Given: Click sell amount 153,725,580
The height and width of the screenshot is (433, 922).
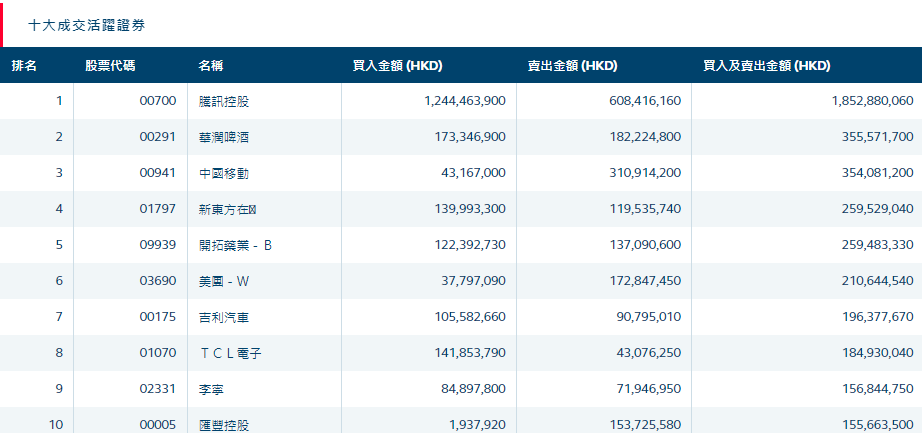Looking at the screenshot, I should (645, 425).
